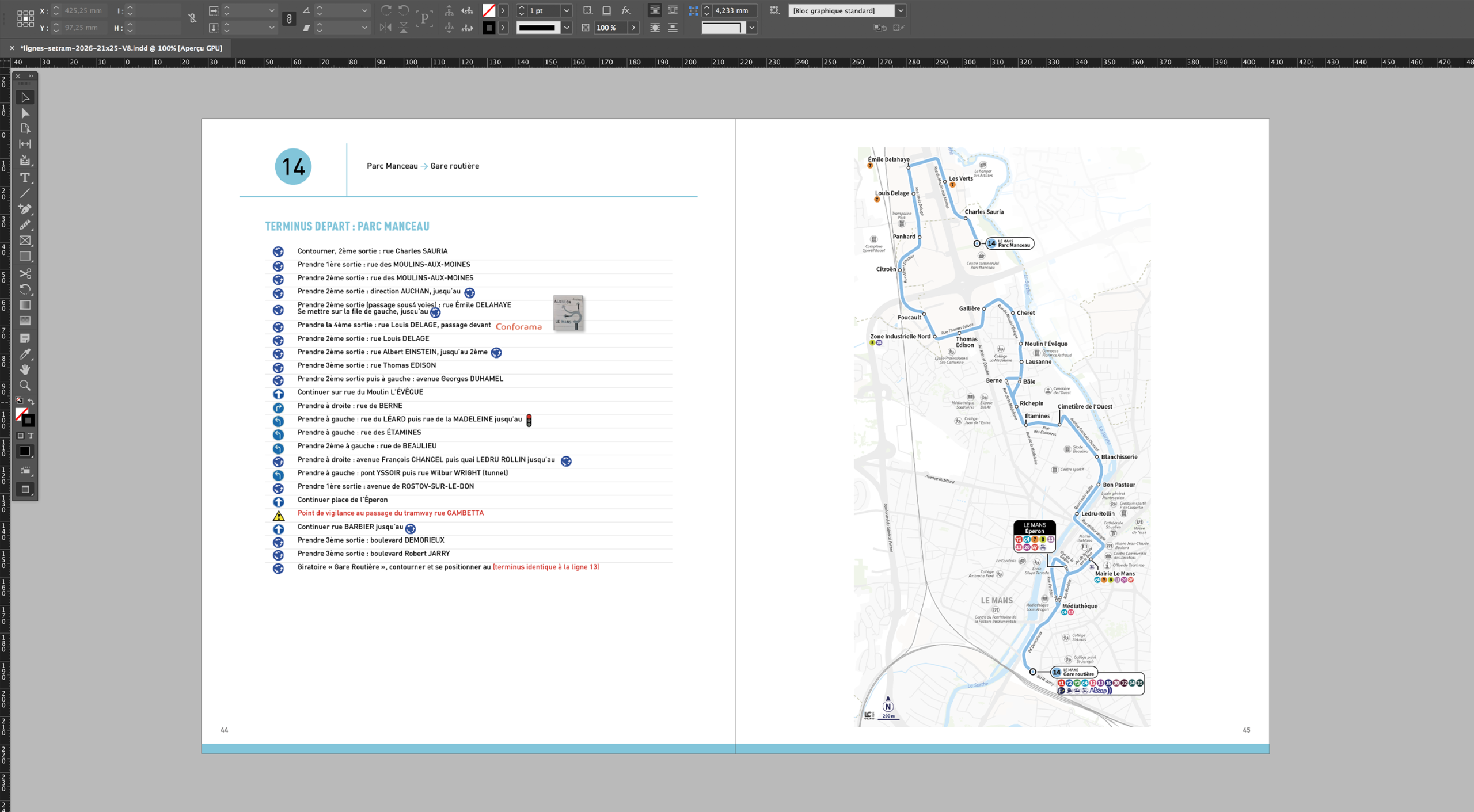Select the Gap tool

click(x=25, y=144)
